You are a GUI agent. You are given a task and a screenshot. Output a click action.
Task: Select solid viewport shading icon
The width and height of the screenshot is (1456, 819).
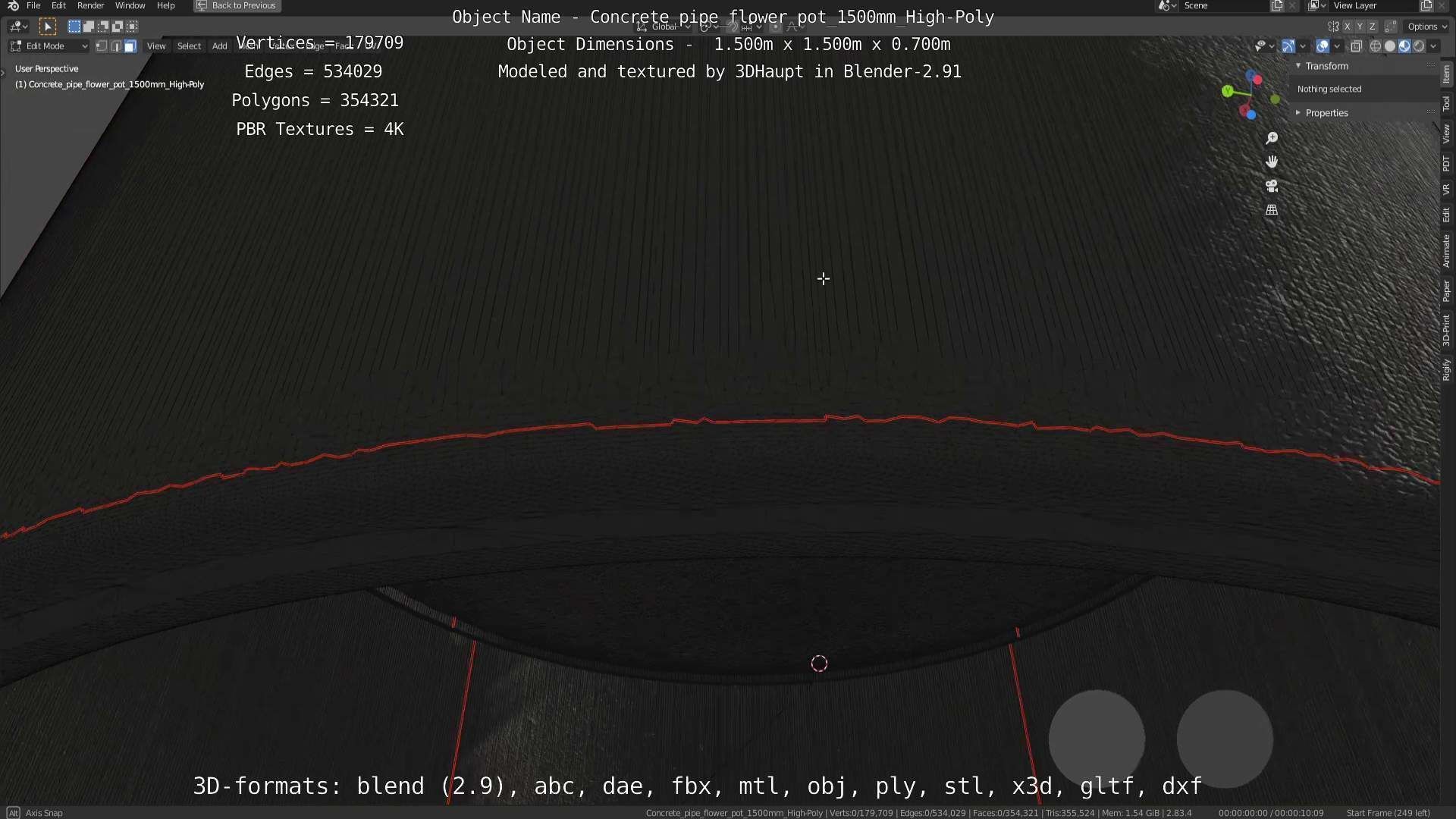1389,46
